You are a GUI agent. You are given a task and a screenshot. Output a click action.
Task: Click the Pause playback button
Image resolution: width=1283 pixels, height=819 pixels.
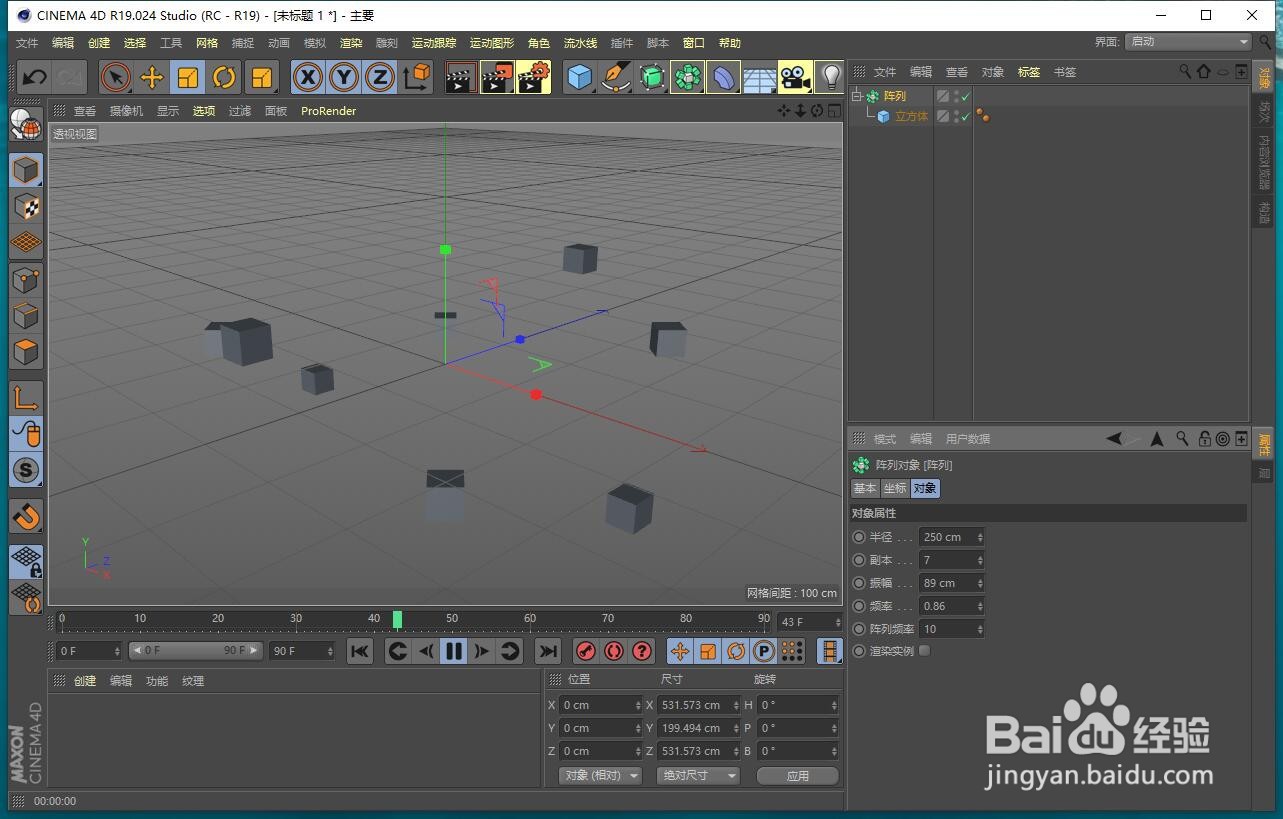coord(453,651)
